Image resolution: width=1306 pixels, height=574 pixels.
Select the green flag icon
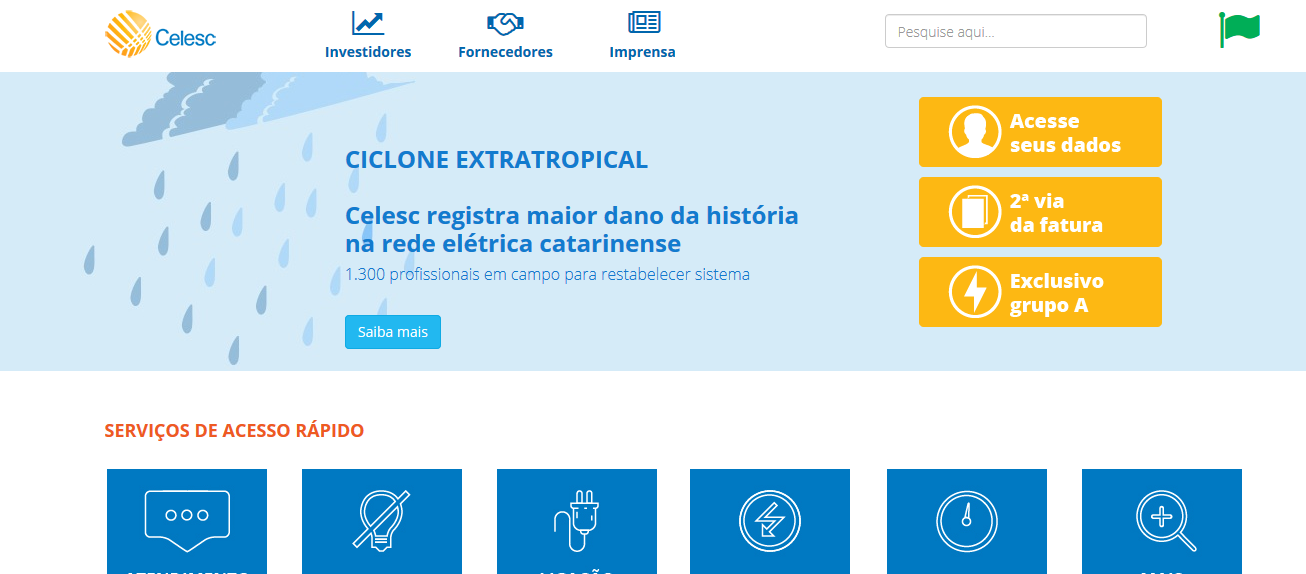pyautogui.click(x=1239, y=29)
